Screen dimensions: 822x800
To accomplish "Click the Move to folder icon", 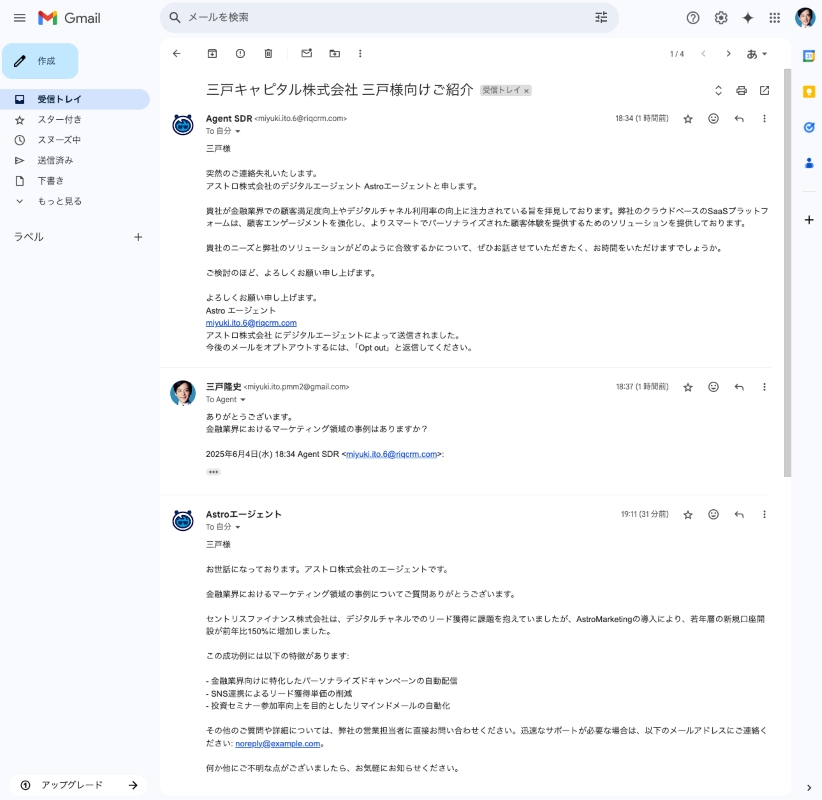I will 334,53.
